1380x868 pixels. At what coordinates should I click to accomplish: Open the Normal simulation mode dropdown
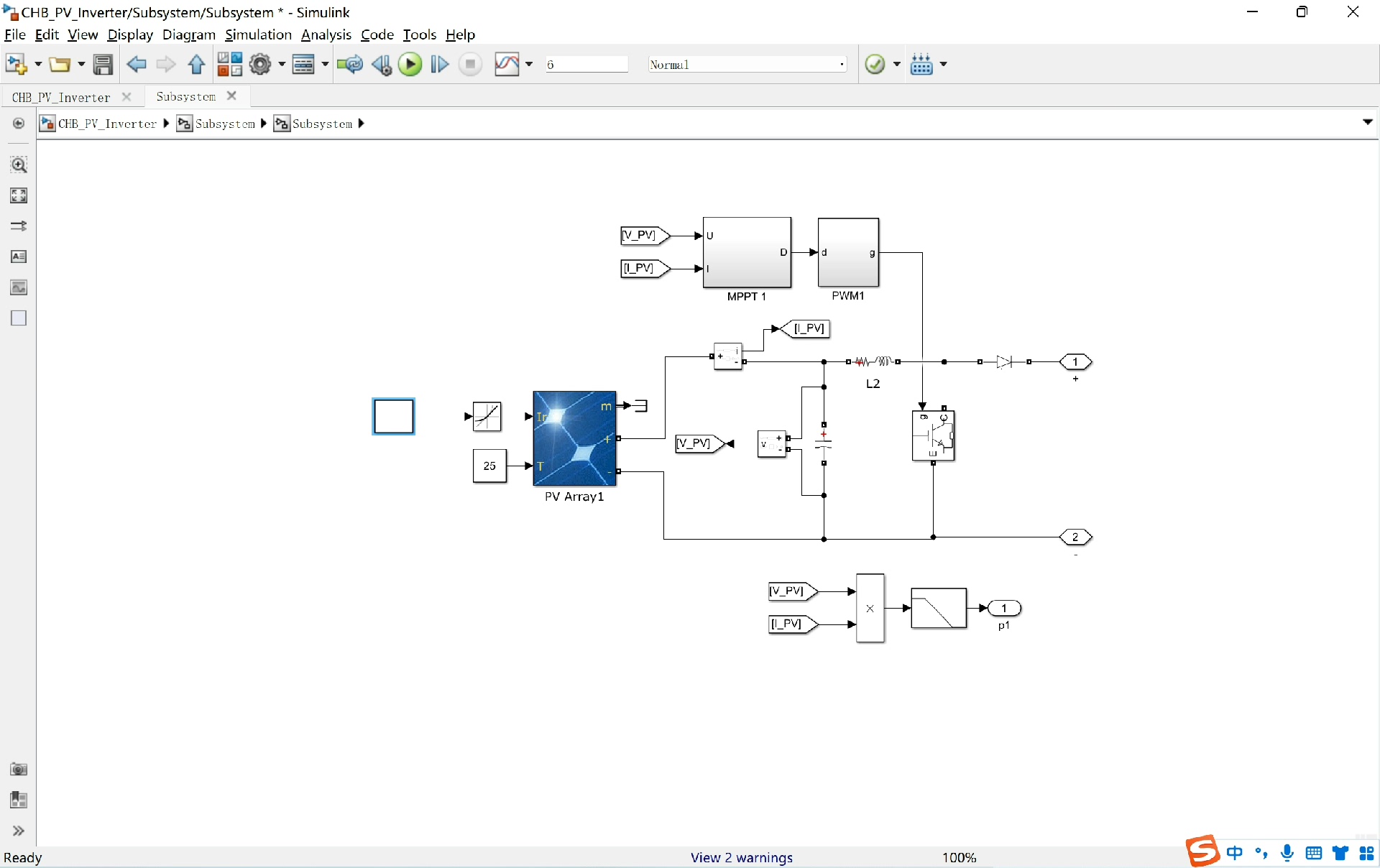[747, 65]
